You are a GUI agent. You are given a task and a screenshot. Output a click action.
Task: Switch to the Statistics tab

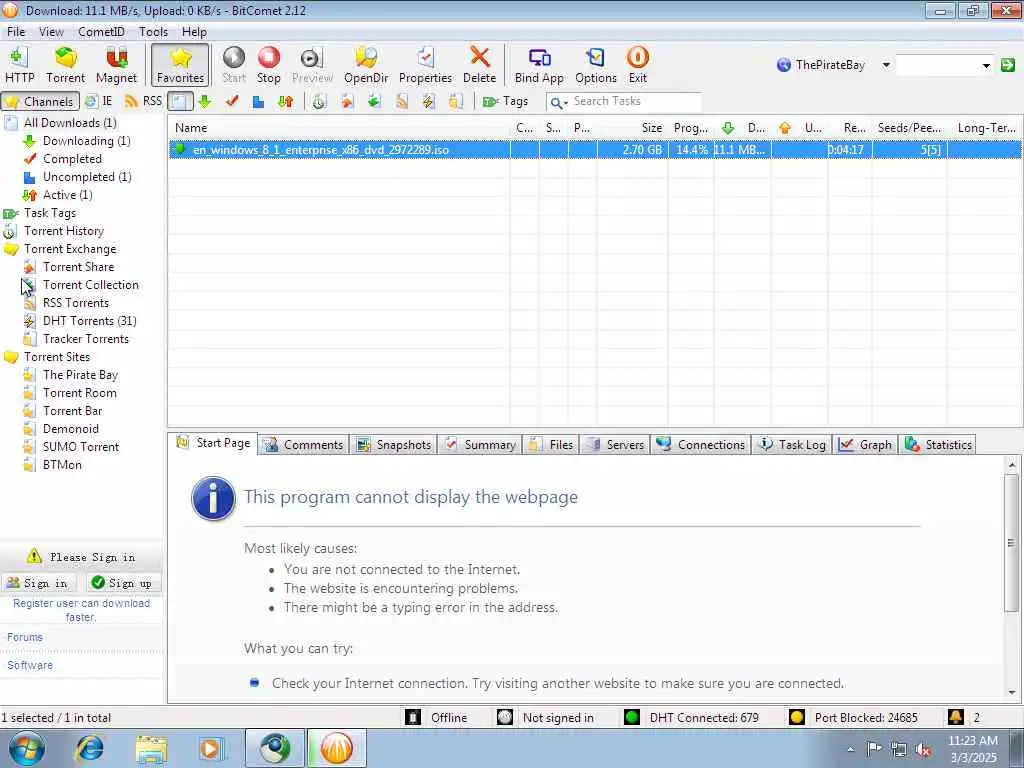pyautogui.click(x=938, y=445)
